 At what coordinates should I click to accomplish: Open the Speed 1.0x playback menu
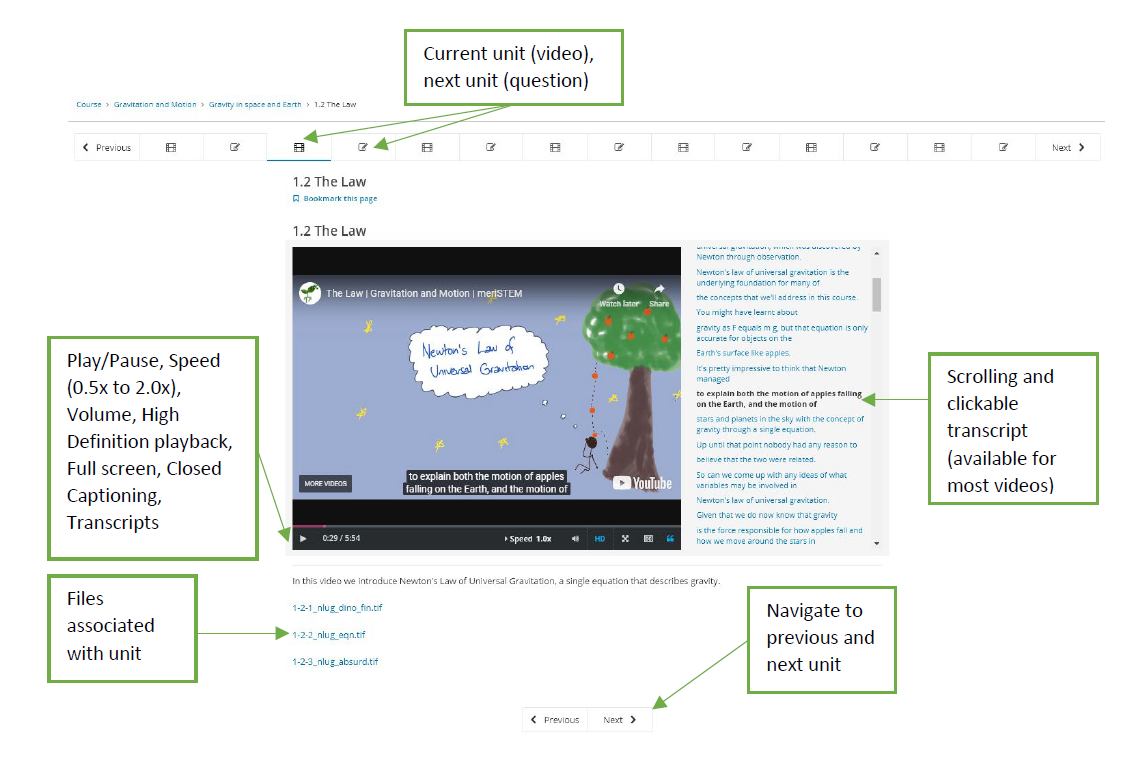529,538
